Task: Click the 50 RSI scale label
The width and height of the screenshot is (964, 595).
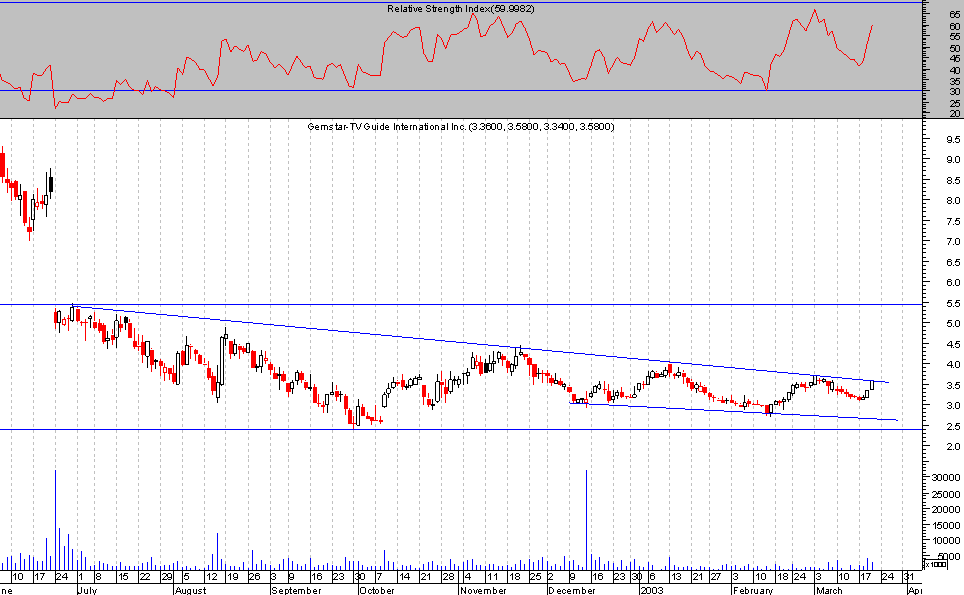Action: click(955, 48)
